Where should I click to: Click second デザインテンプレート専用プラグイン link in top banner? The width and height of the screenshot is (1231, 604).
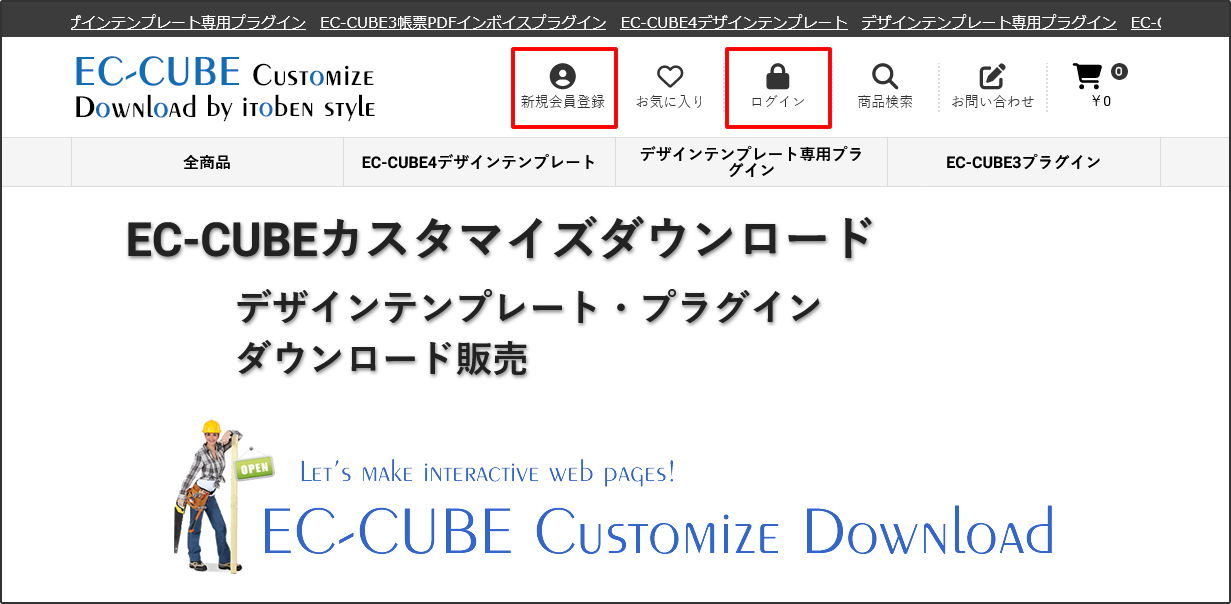pos(989,22)
